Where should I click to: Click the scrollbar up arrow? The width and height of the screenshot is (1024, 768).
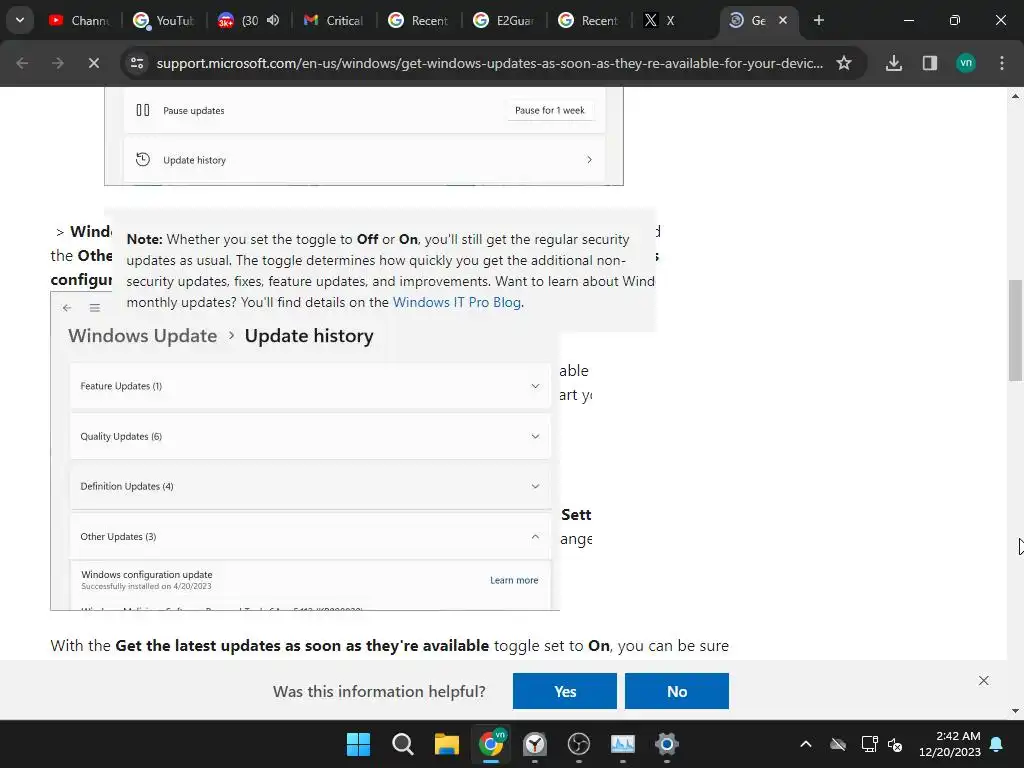pos(1015,95)
